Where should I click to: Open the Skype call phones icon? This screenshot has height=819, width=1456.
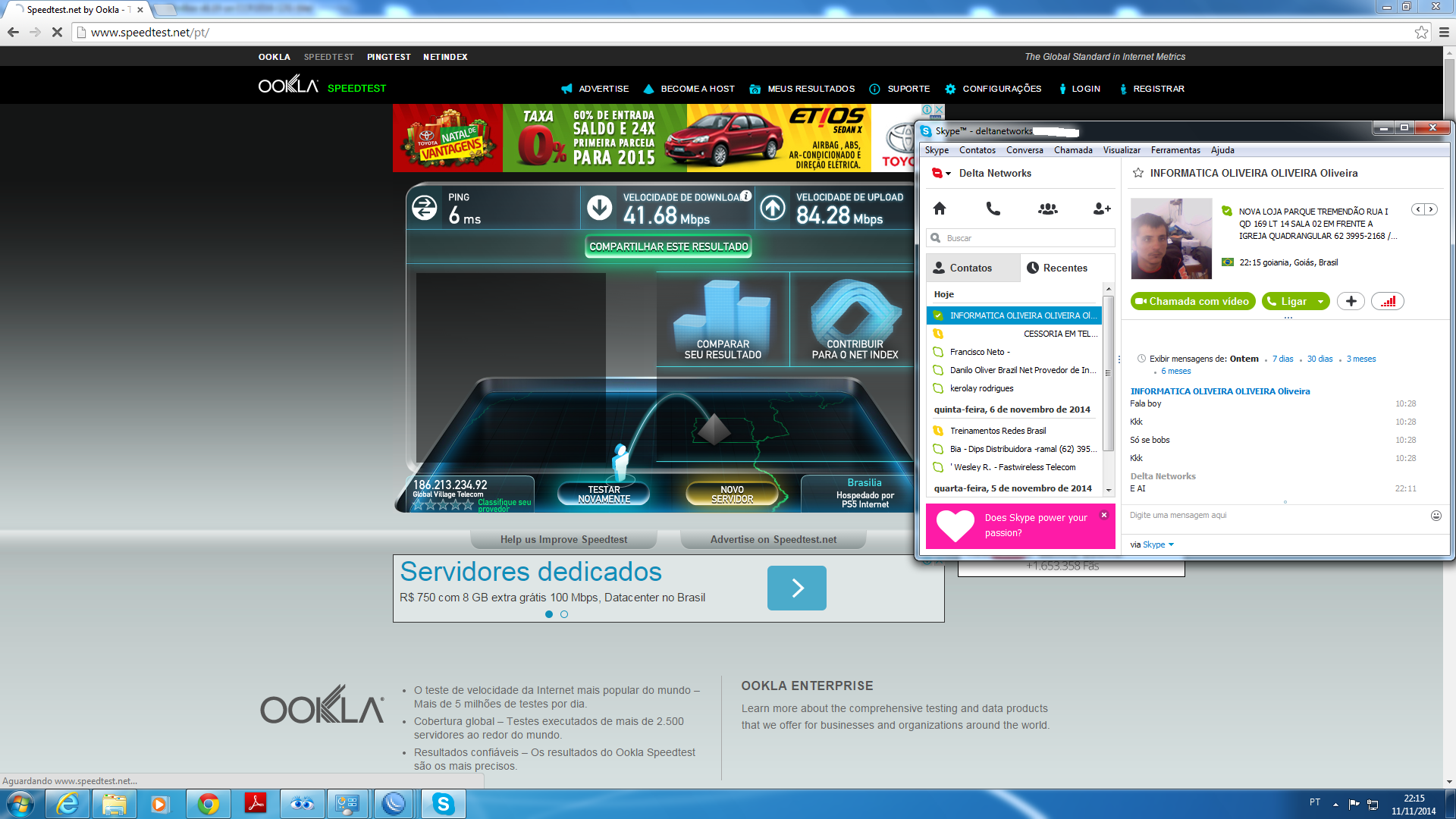[x=993, y=209]
